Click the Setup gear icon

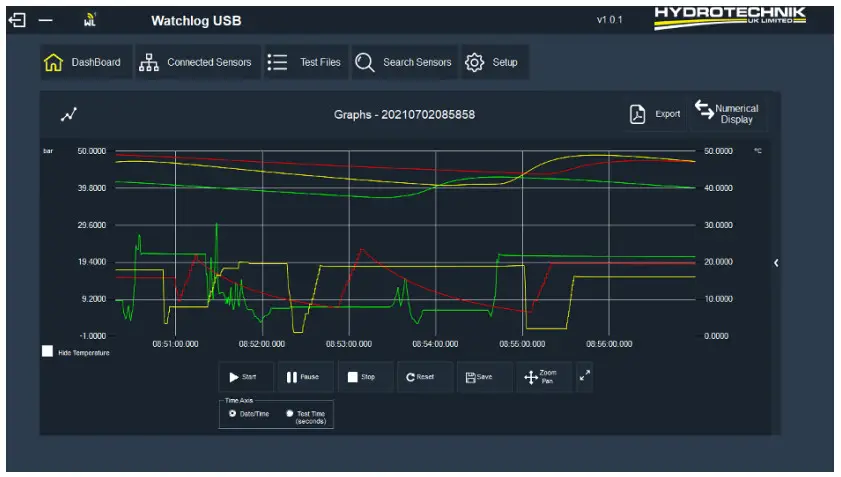(x=474, y=62)
